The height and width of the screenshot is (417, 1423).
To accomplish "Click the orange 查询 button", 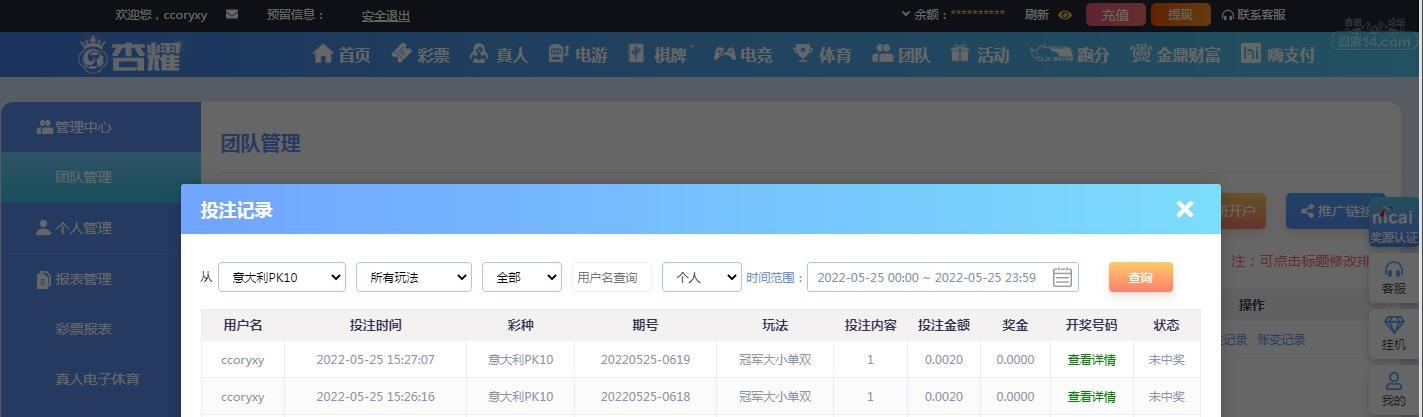I will [x=1140, y=277].
